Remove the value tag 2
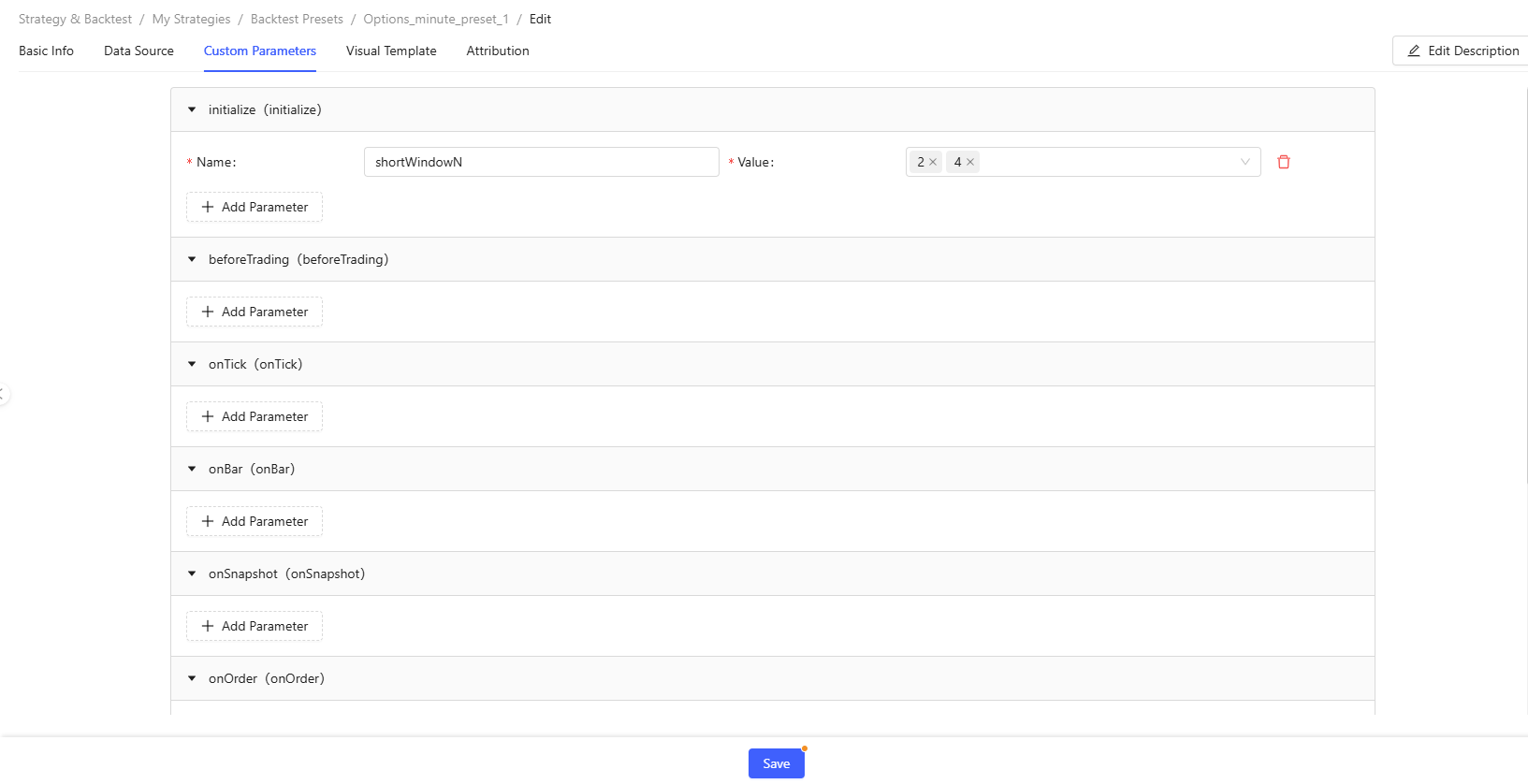Image resolution: width=1528 pixels, height=784 pixels. (x=933, y=163)
